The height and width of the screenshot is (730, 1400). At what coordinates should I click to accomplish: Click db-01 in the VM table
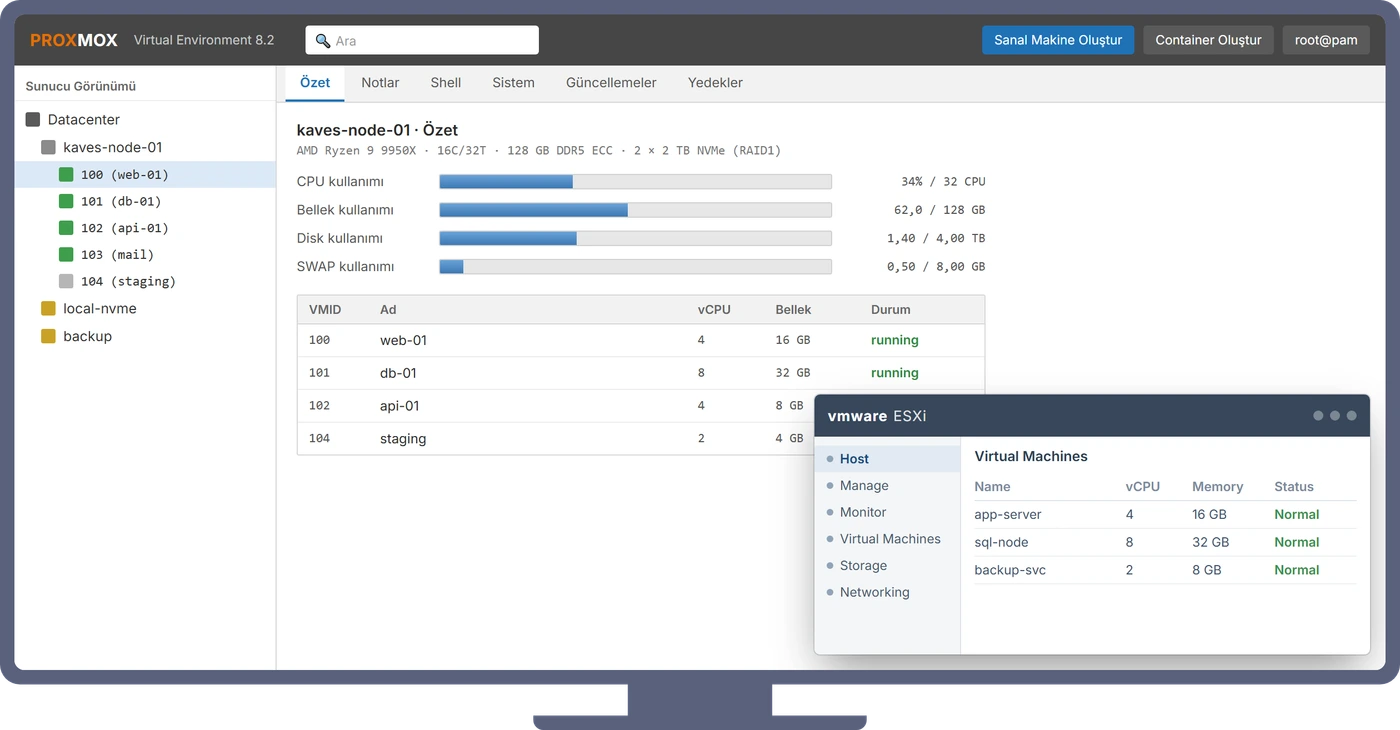[x=398, y=373]
